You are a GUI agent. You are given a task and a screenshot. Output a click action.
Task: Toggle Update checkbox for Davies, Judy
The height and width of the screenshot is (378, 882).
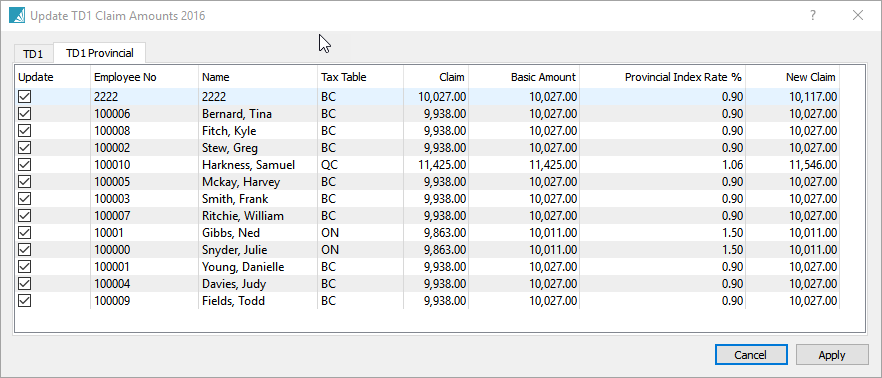coord(25,284)
